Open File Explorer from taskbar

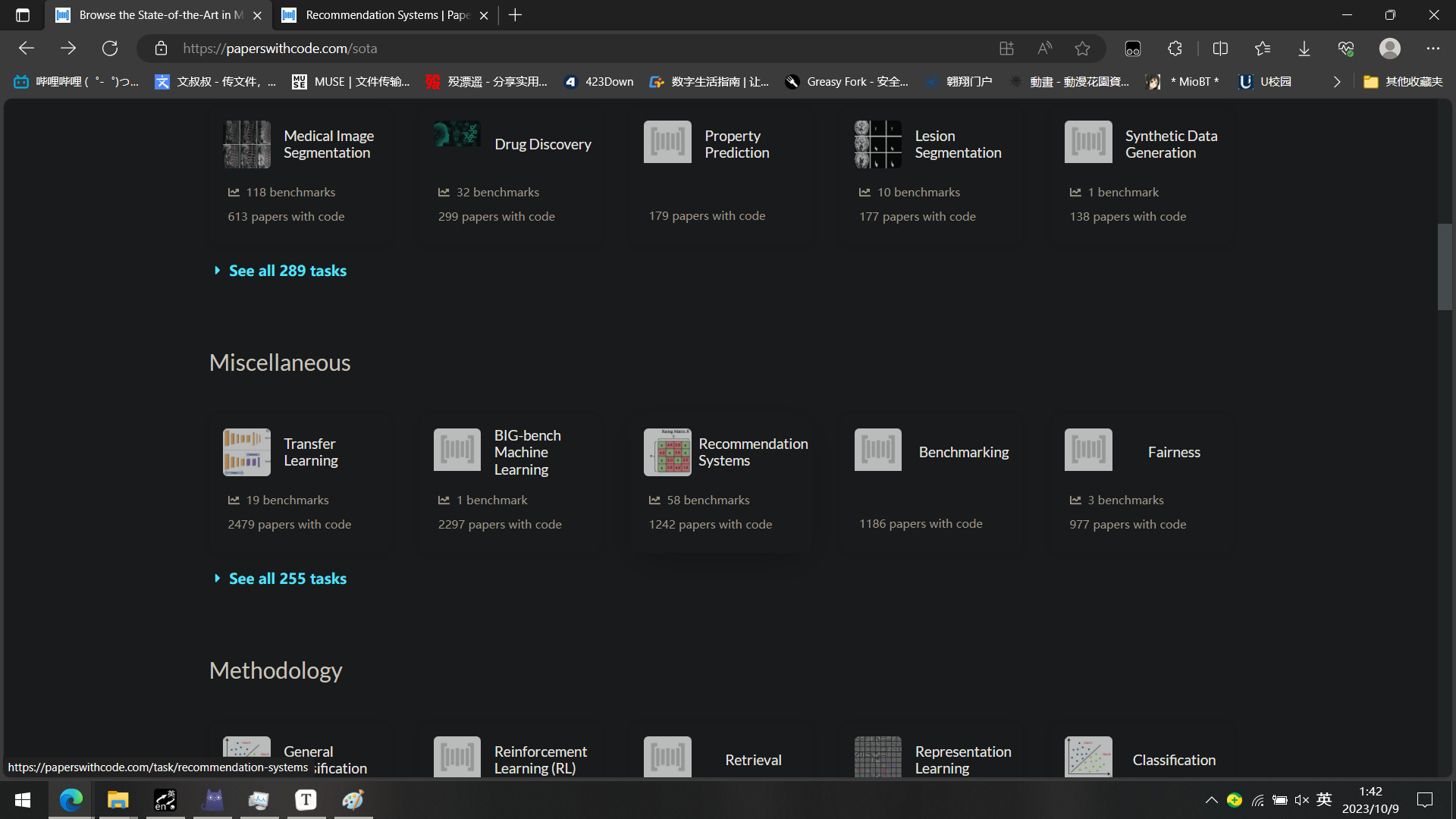pyautogui.click(x=118, y=800)
